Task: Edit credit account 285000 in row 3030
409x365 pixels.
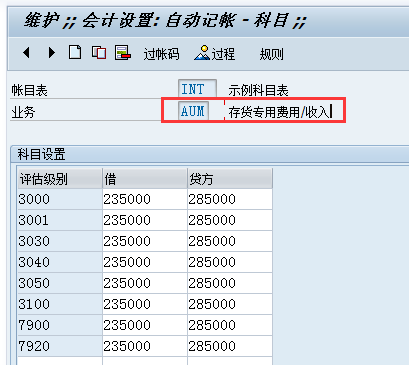Action: tap(230, 241)
